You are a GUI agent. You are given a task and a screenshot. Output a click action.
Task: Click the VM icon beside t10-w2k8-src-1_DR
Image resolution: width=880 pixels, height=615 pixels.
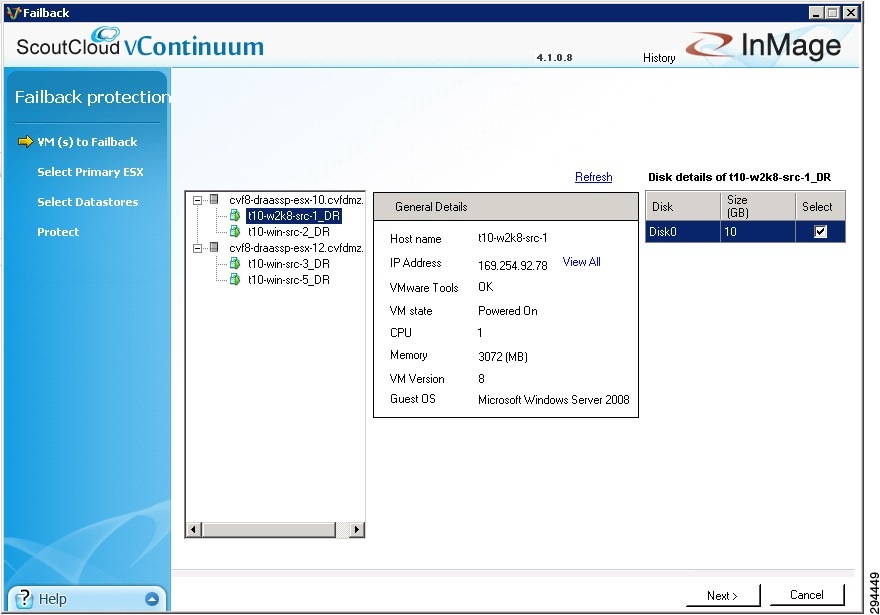pos(235,215)
